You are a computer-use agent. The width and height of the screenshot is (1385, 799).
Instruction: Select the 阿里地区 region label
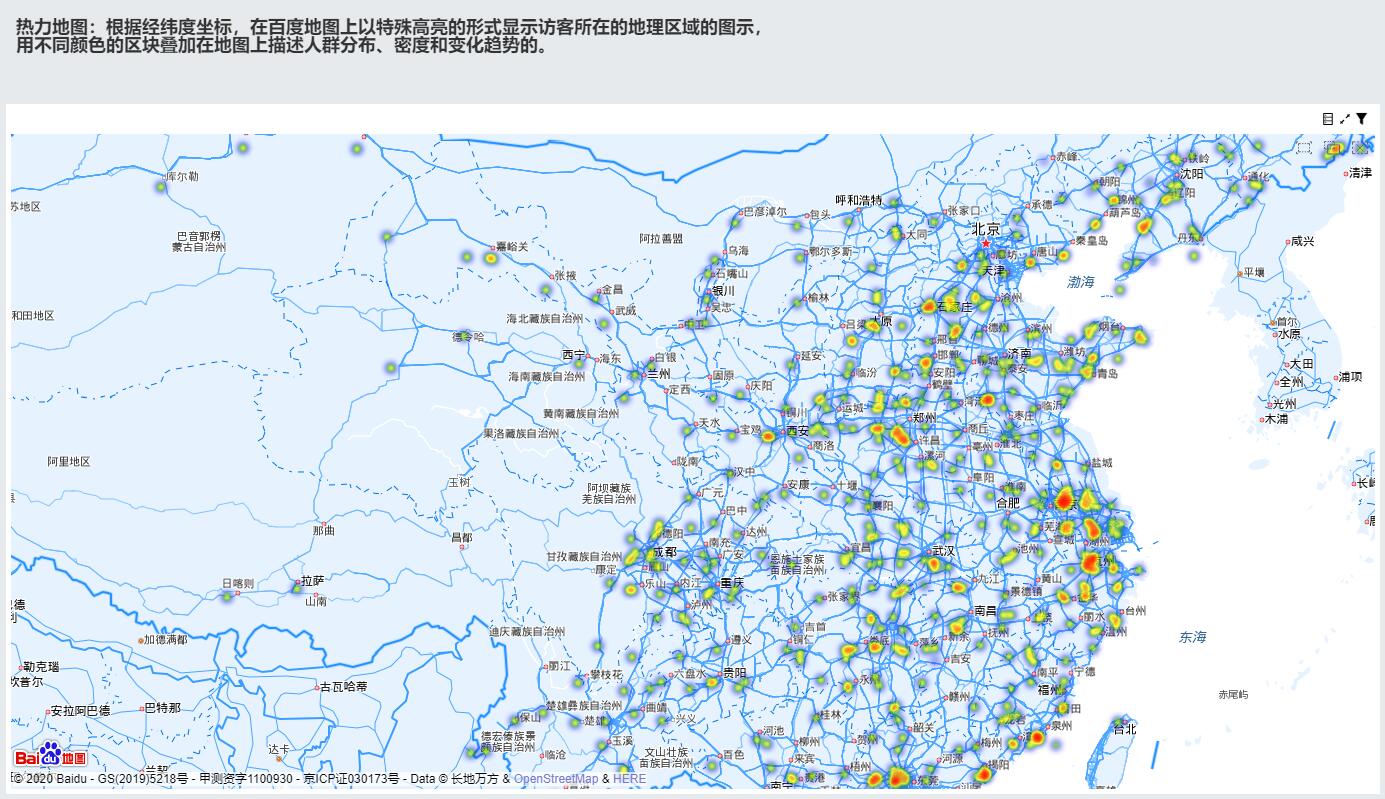(x=69, y=462)
